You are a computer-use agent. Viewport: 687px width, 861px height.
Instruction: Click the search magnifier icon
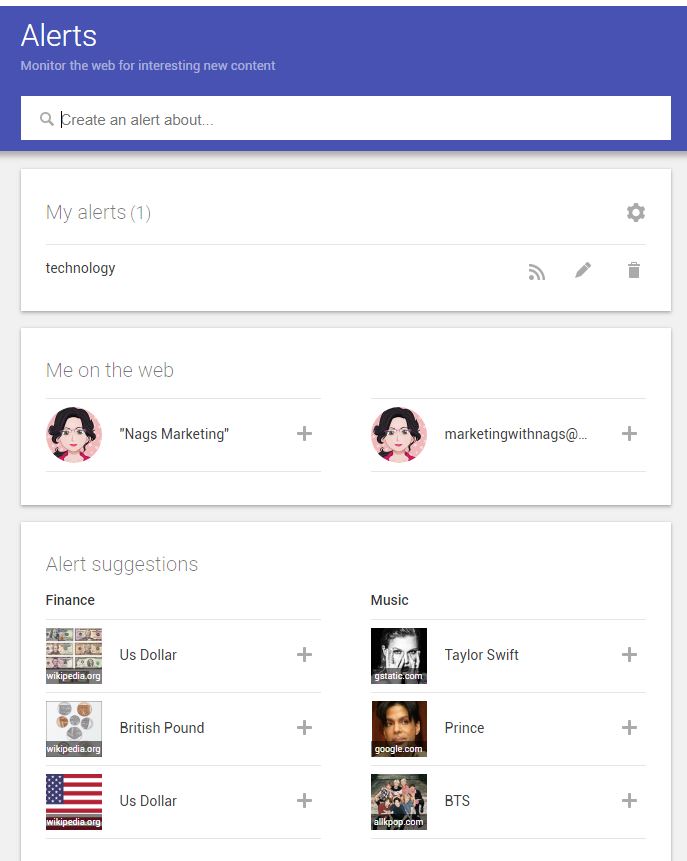coord(47,119)
